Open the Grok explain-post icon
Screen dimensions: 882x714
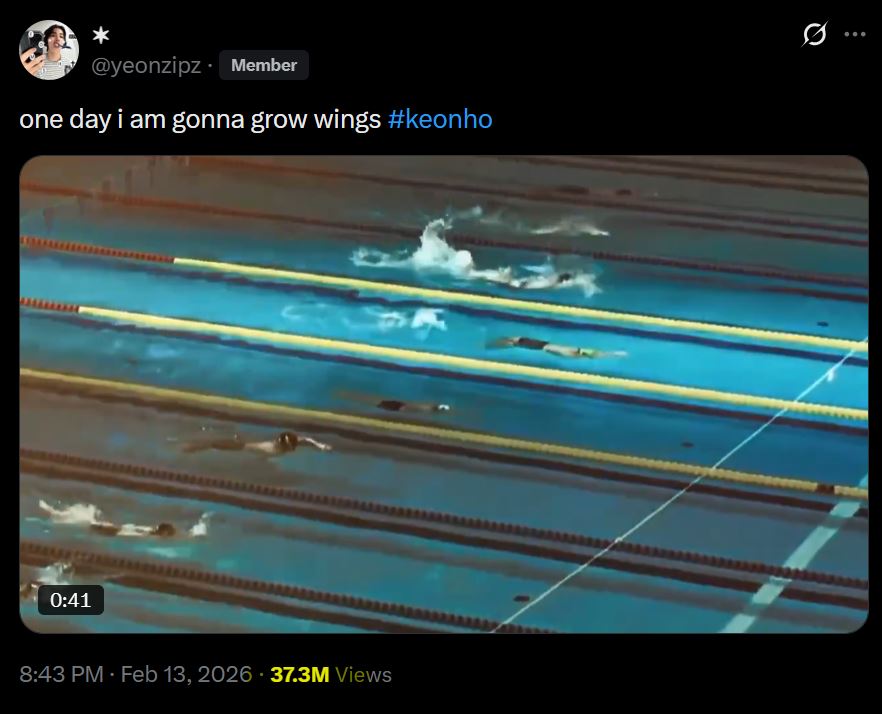coord(814,34)
